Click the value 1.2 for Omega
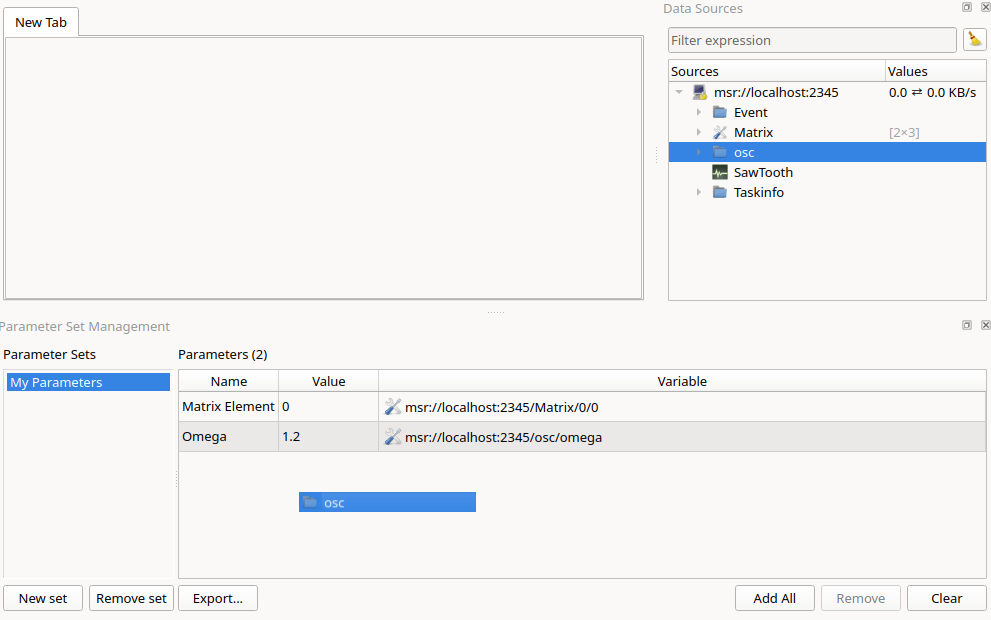Screen dimensions: 991x620 328,437
